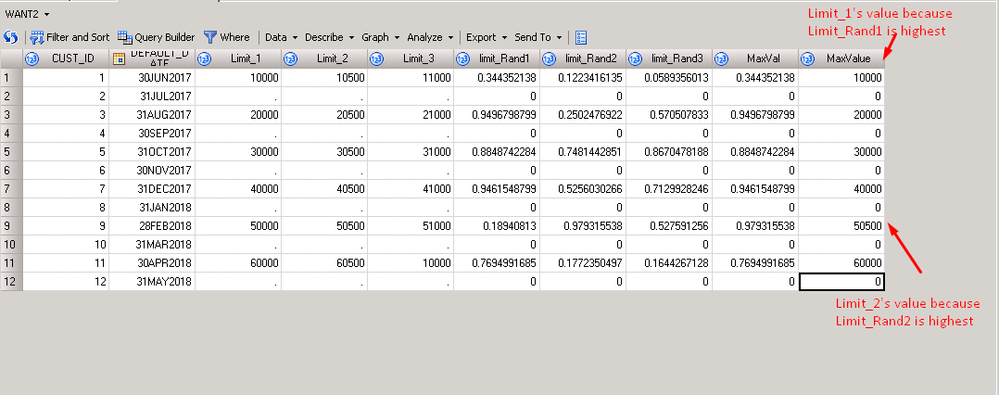Open the Data dropdown menu
Screen dimensions: 999x395
coord(282,38)
